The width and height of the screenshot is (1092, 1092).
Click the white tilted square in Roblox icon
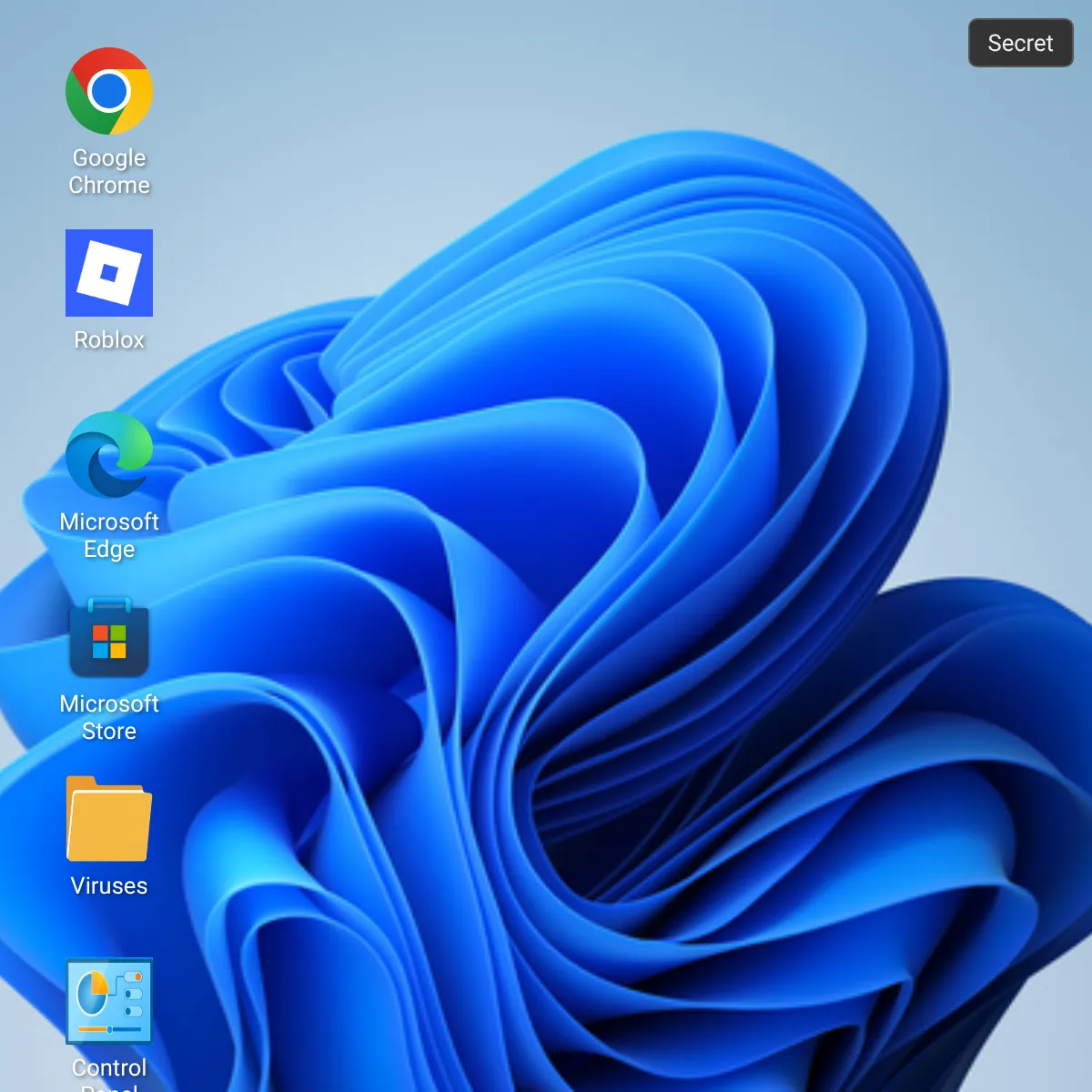109,273
